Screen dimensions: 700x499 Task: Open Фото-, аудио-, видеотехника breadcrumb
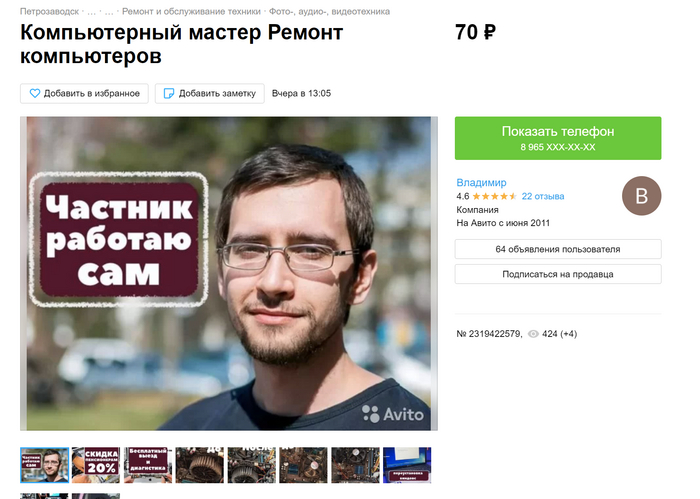point(329,12)
